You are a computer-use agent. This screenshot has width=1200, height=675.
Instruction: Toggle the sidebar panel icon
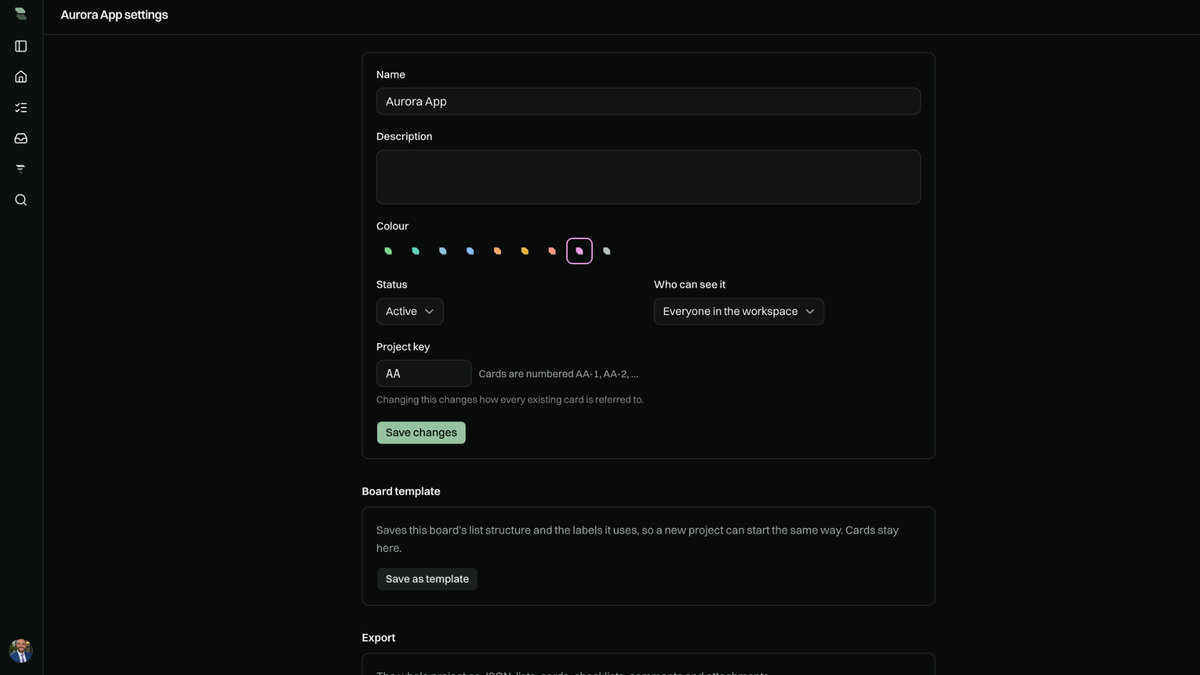point(21,46)
